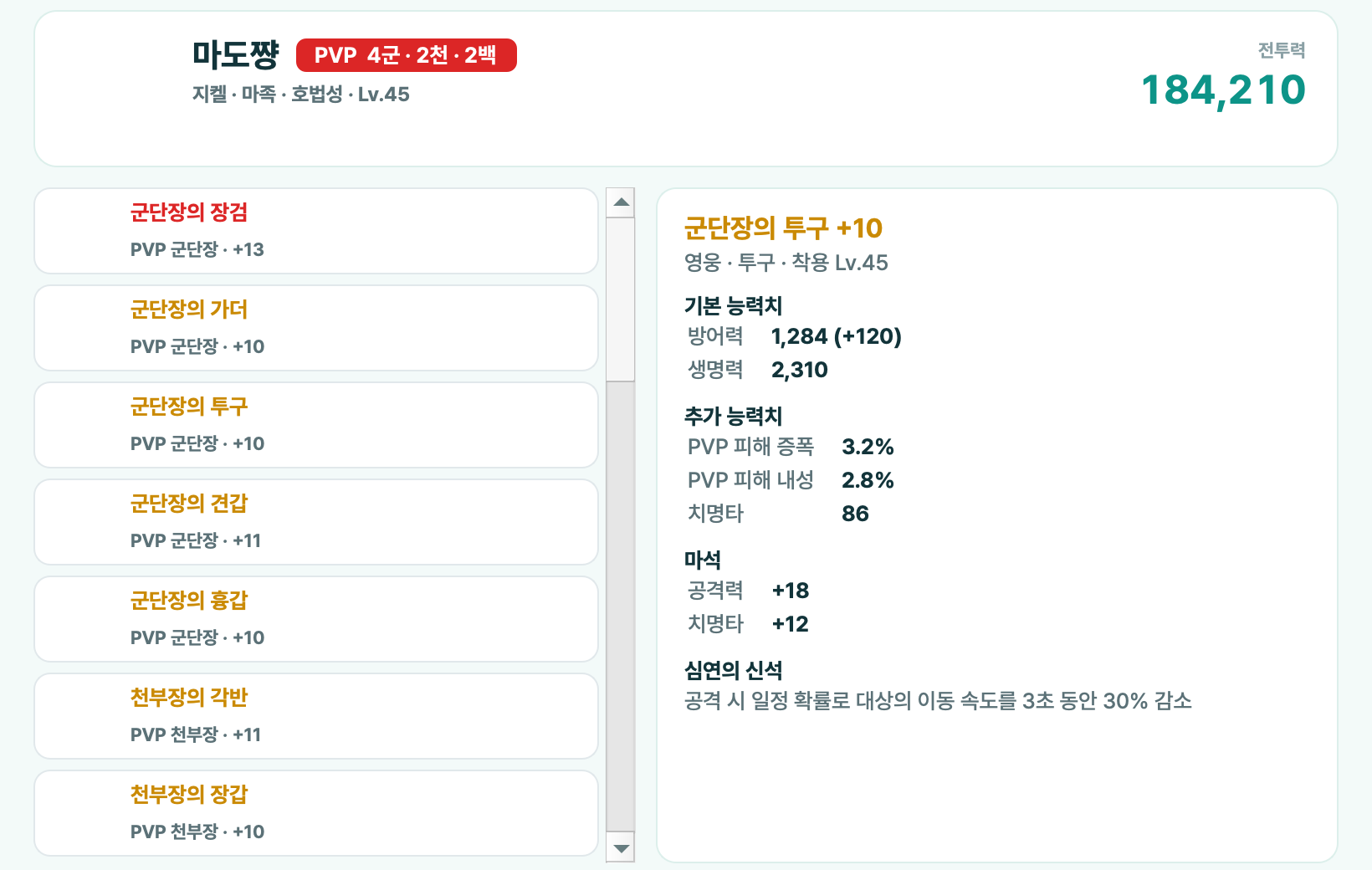Viewport: 1372px width, 870px height.
Task: Select the 군단장의 장검 equipment card
Action: point(316,231)
